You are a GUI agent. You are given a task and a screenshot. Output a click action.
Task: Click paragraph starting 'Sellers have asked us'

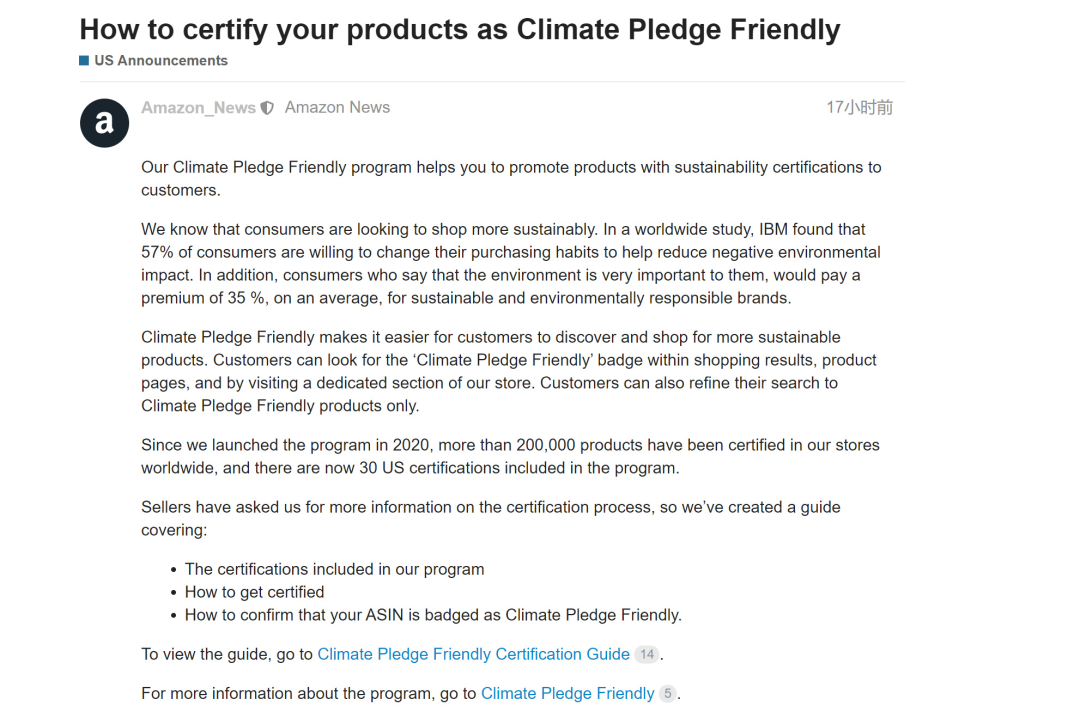point(491,518)
